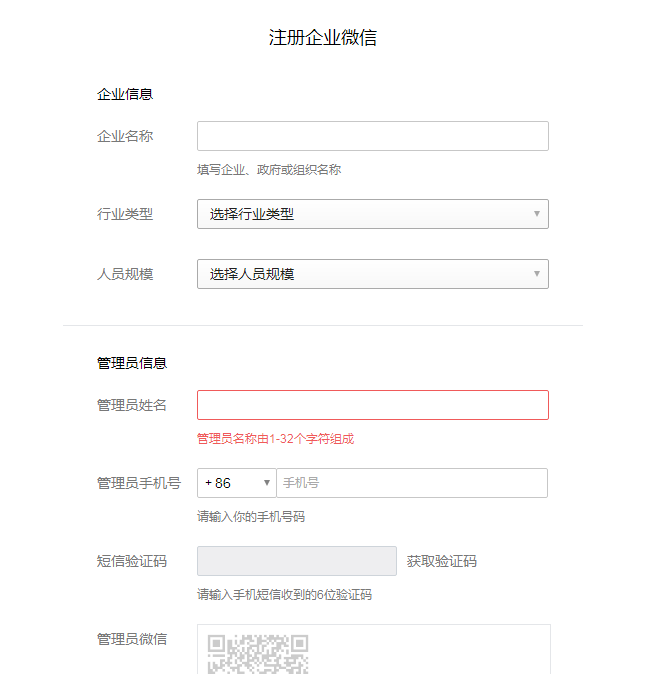This screenshot has width=649, height=674.
Task: Click the red 管理员名称由1-32个字符组成 error message
Action: click(275, 439)
